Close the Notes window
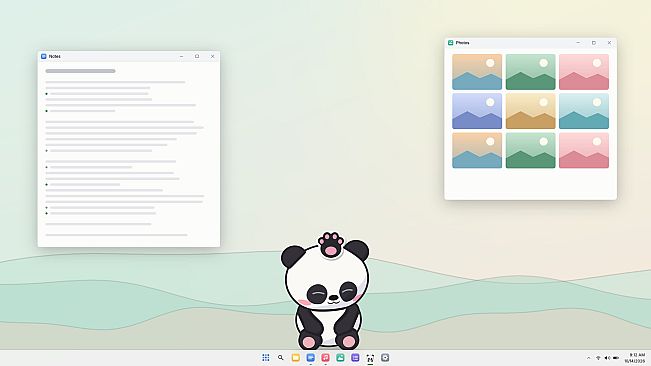 click(x=213, y=56)
